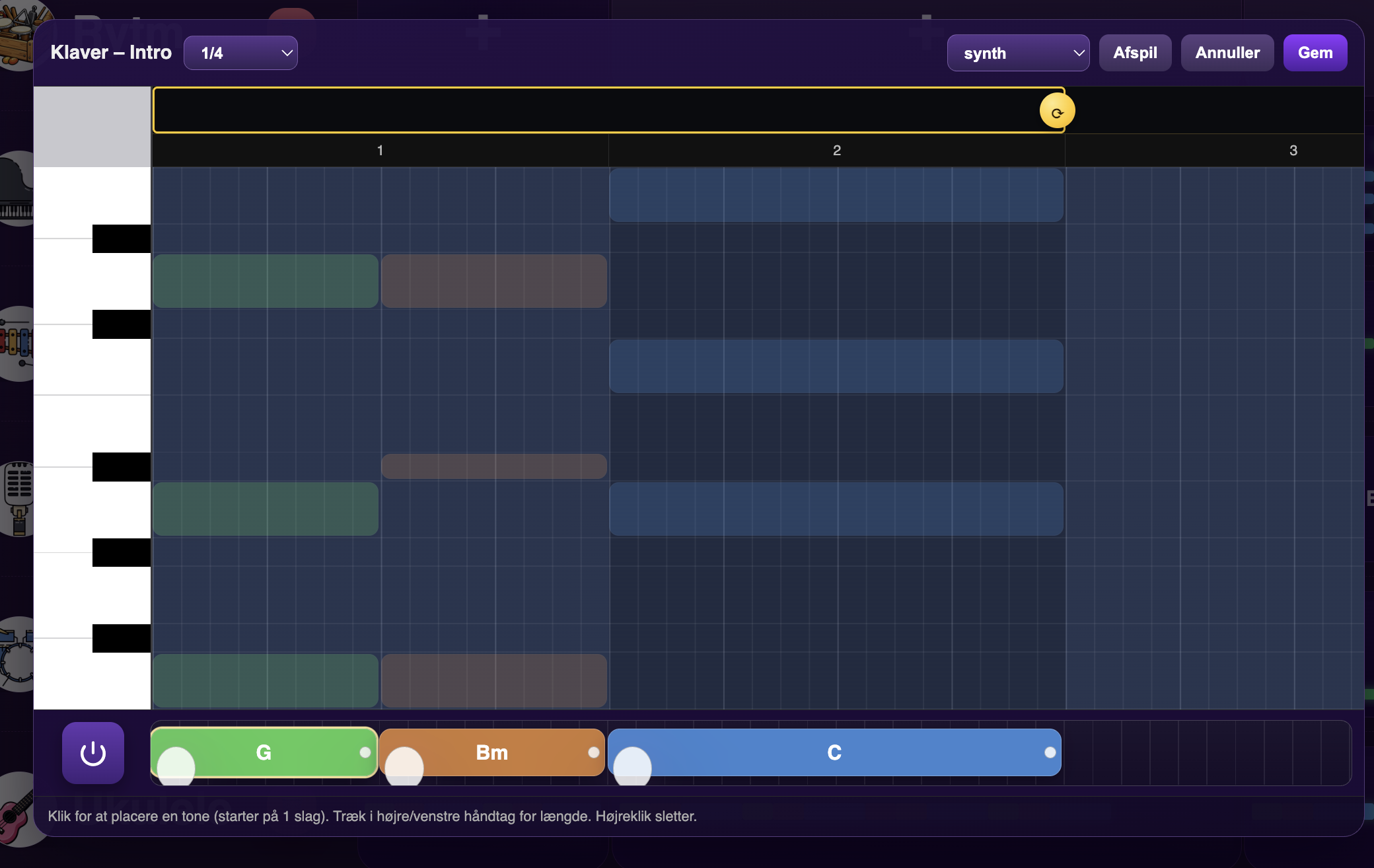Select the orange Bm chord block
Image resolution: width=1374 pixels, height=868 pixels.
(492, 752)
